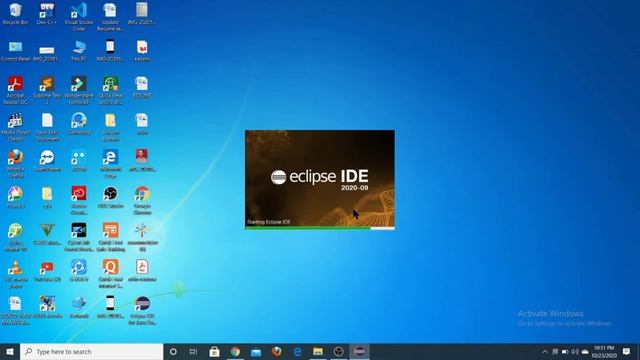Select the New Text Document file
This screenshot has width=640, height=360.
pos(47,127)
